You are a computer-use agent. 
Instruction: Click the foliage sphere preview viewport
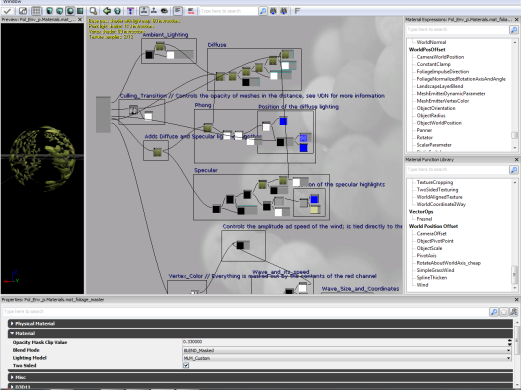(42, 158)
